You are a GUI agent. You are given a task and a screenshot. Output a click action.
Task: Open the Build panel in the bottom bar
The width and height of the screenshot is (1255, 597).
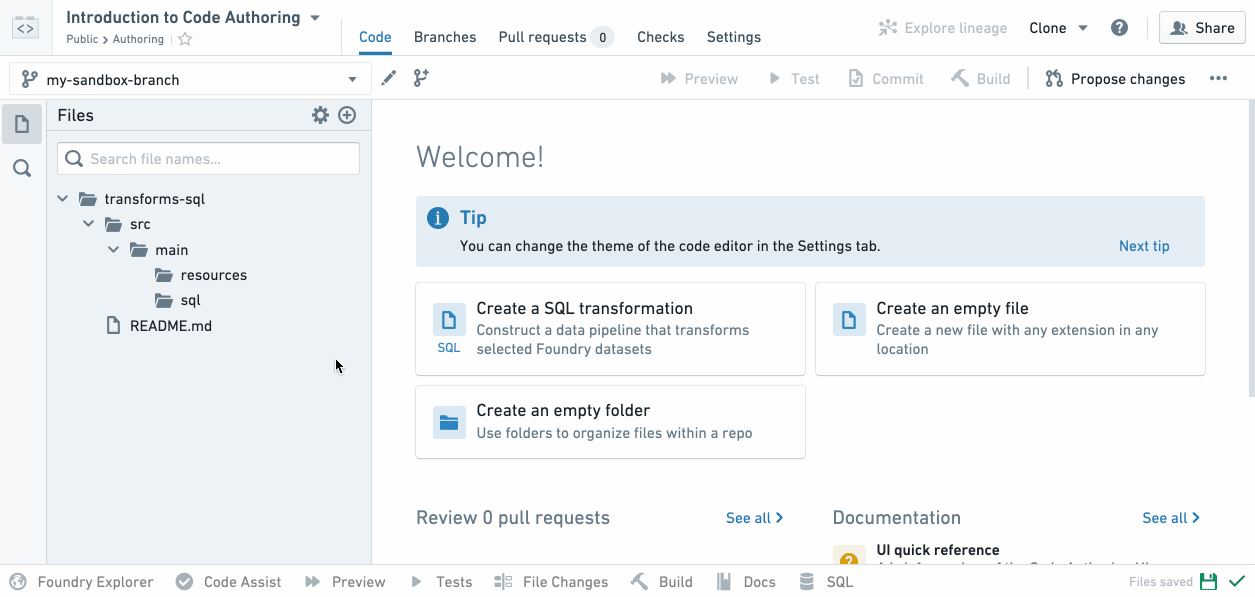coord(662,582)
